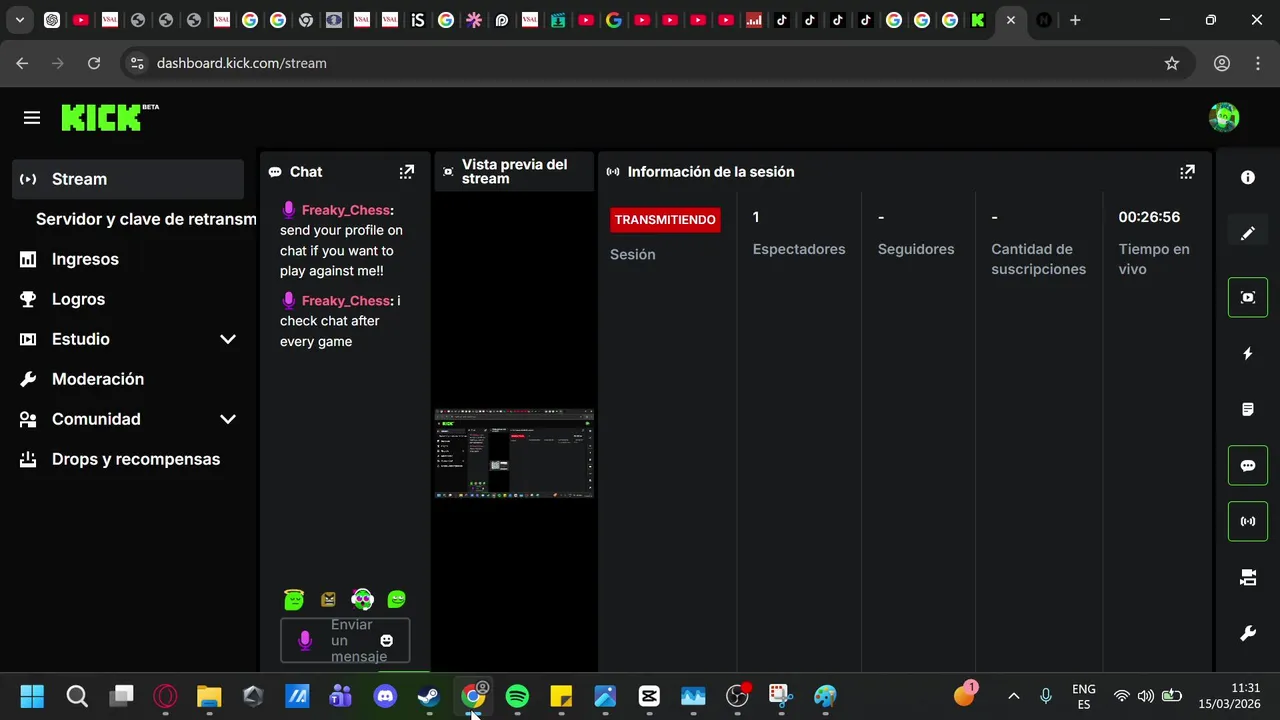Open Spotify from the taskbar
1280x720 pixels.
[x=517, y=696]
